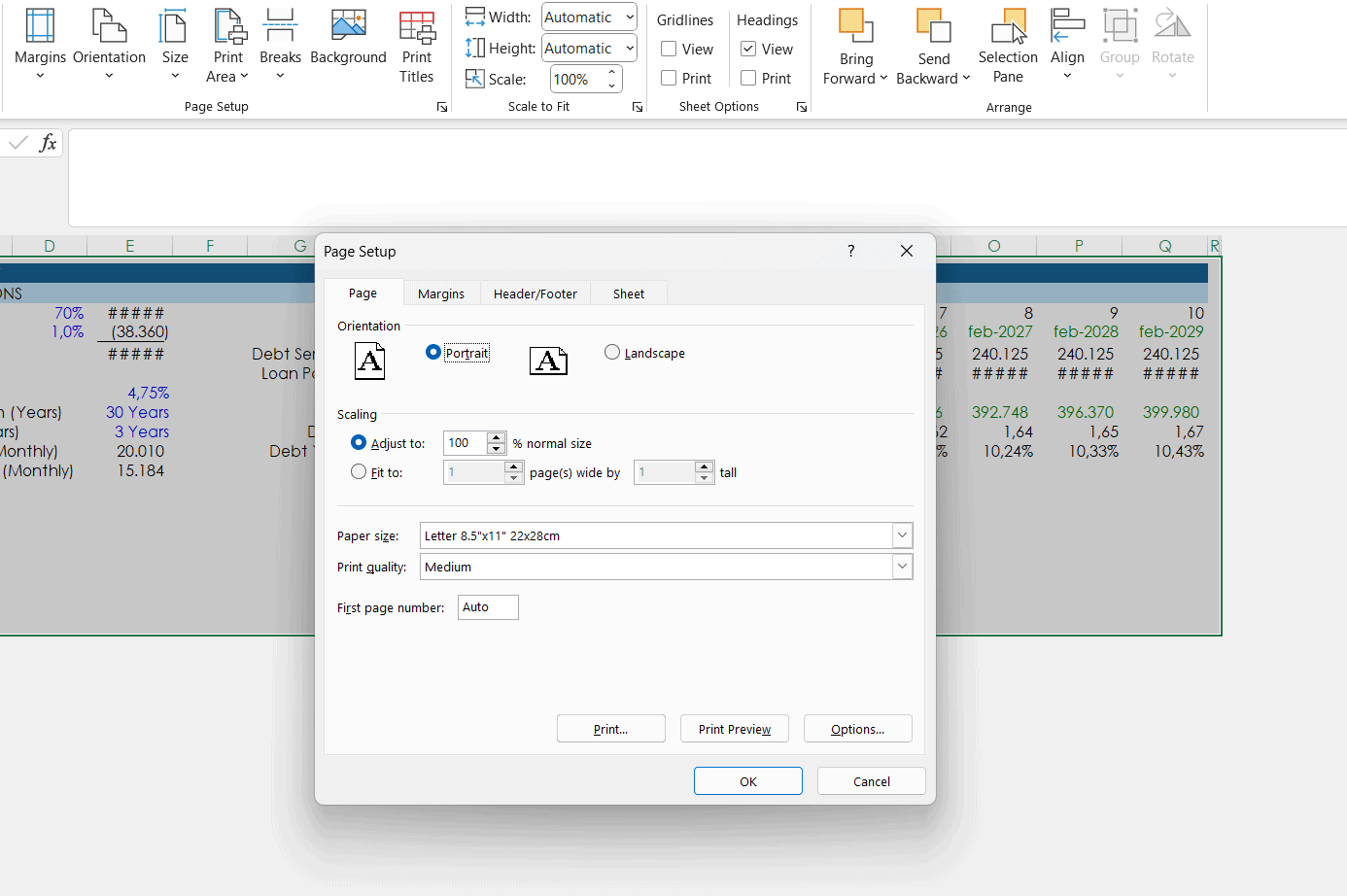Viewport: 1347px width, 896px height.
Task: Open Print Titles in ribbon
Action: [x=417, y=44]
